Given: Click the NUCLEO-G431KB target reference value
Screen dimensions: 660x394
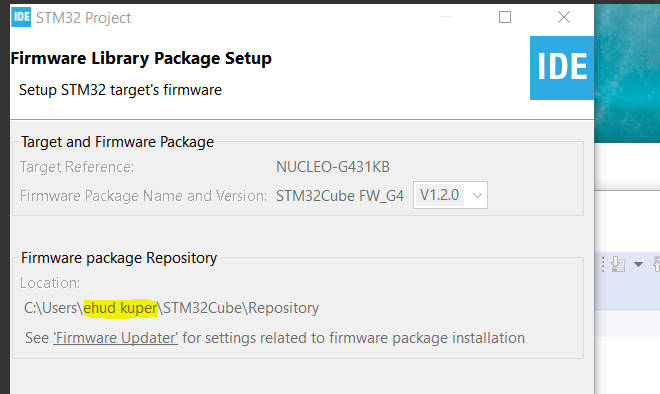Looking at the screenshot, I should 333,167.
